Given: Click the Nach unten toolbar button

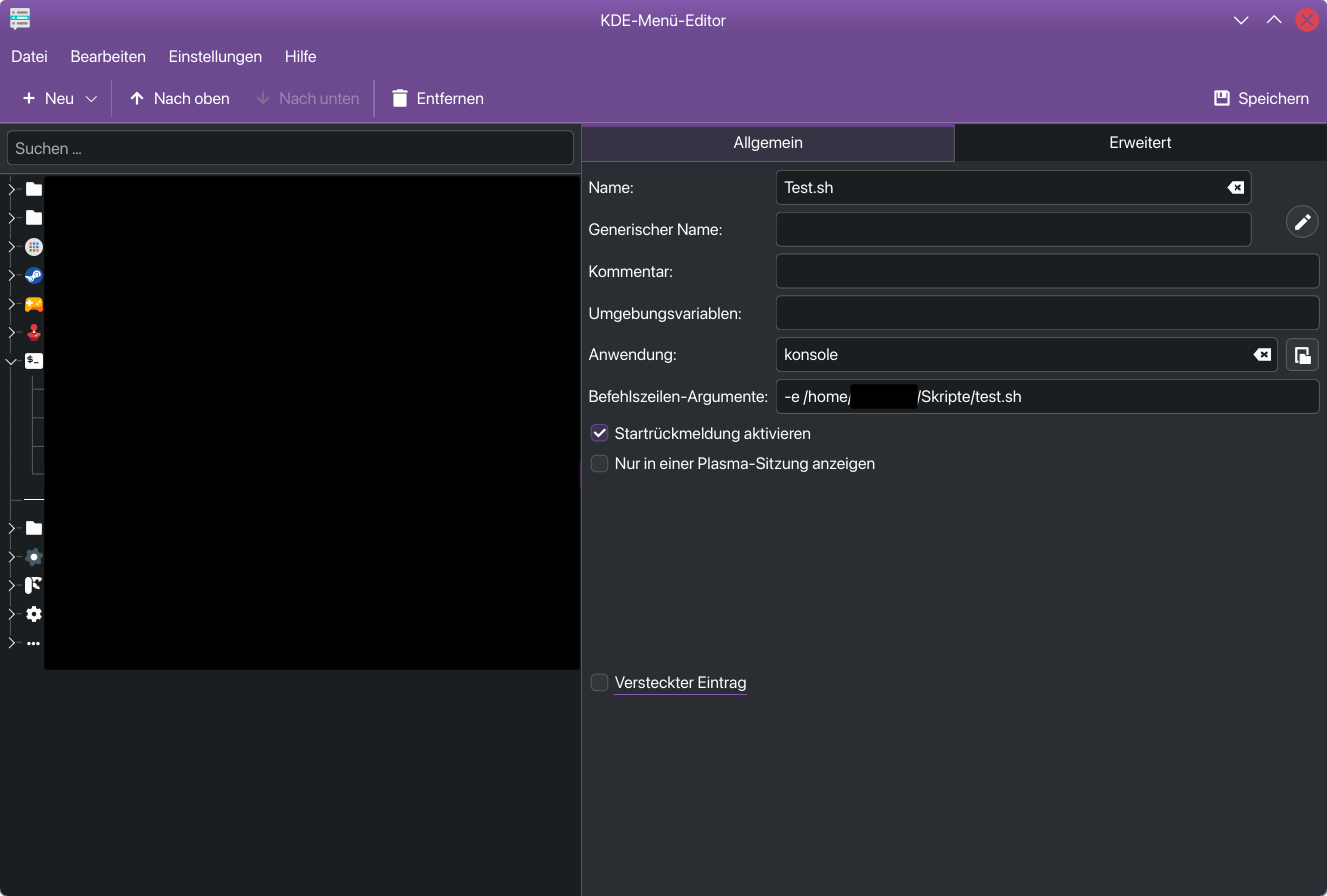Looking at the screenshot, I should pos(308,98).
